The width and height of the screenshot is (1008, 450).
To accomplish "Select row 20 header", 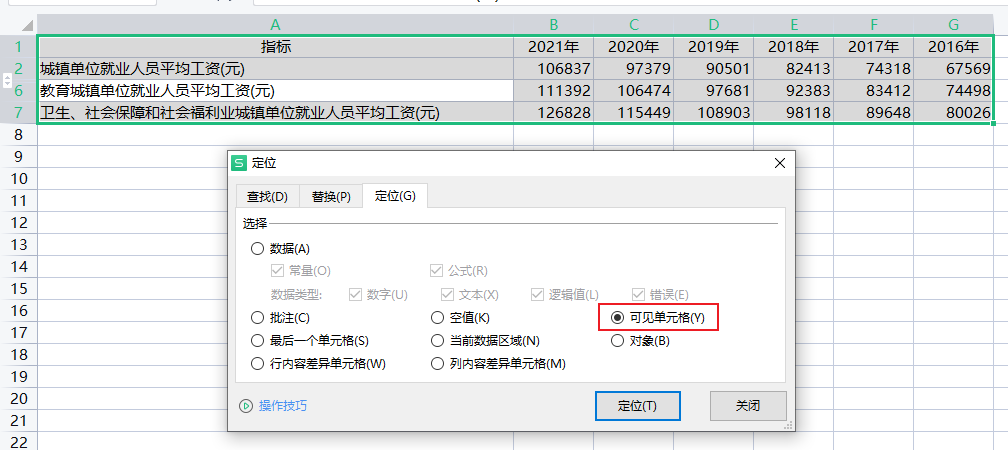I will click(19, 399).
